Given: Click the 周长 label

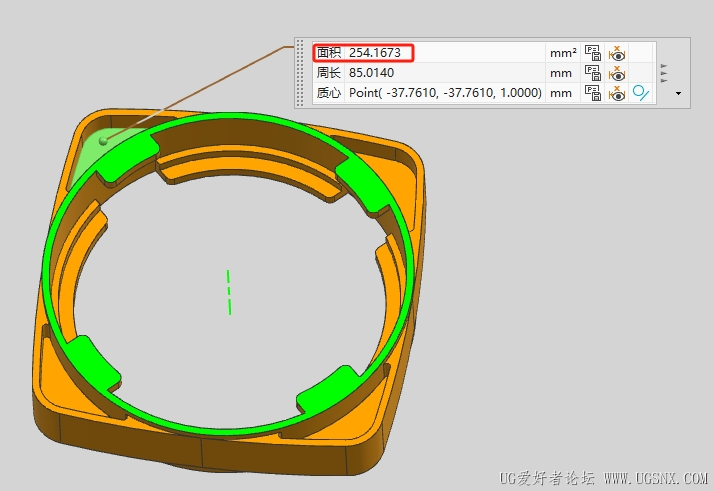Looking at the screenshot, I should [328, 73].
